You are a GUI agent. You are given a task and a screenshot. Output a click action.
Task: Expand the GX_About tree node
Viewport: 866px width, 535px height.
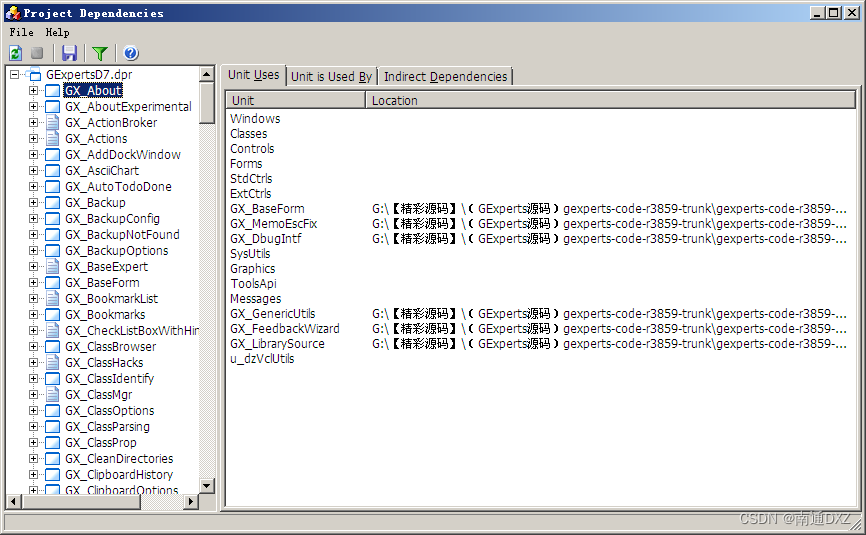pyautogui.click(x=34, y=91)
